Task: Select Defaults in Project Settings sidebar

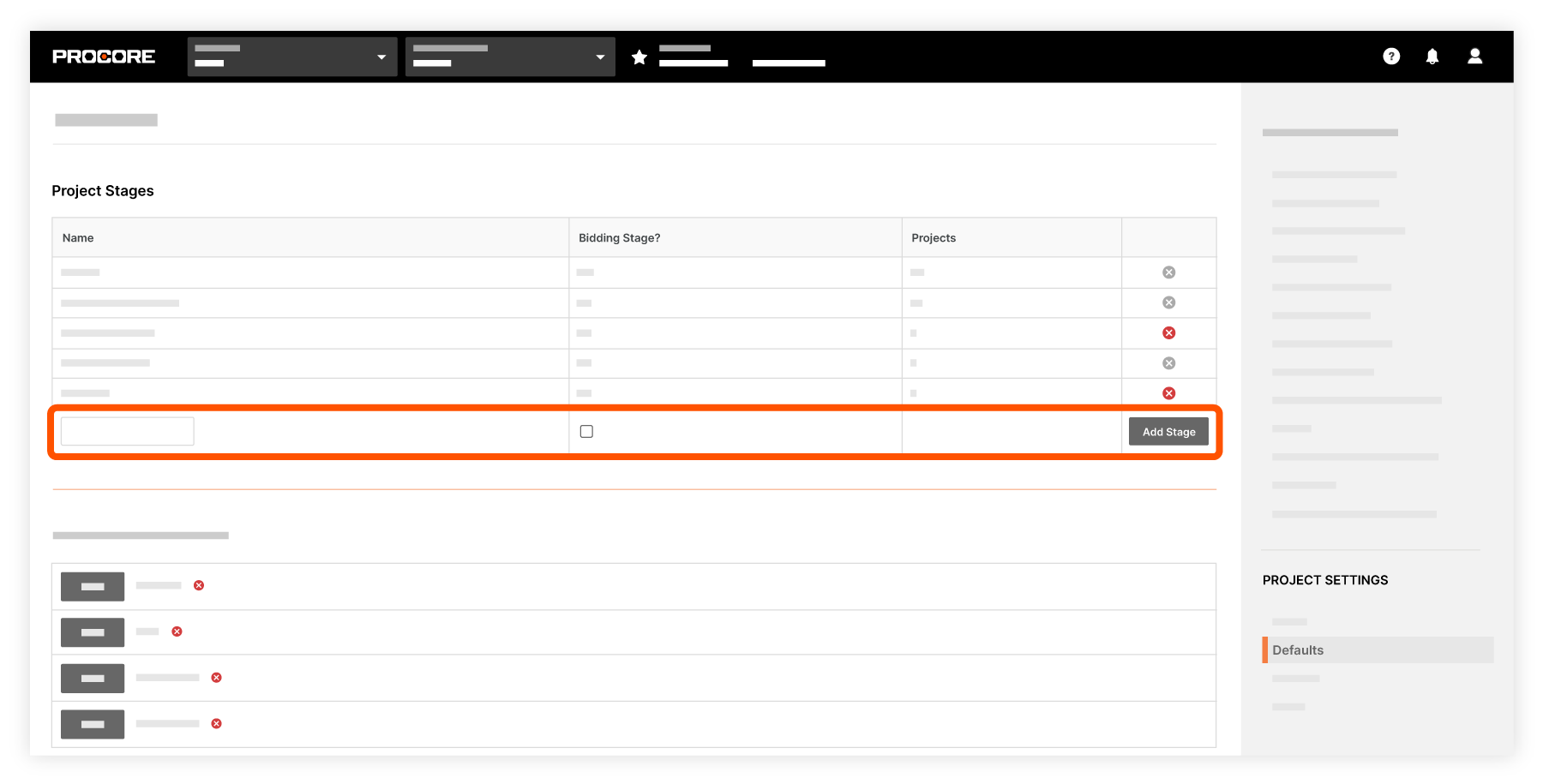Action: pos(1298,649)
